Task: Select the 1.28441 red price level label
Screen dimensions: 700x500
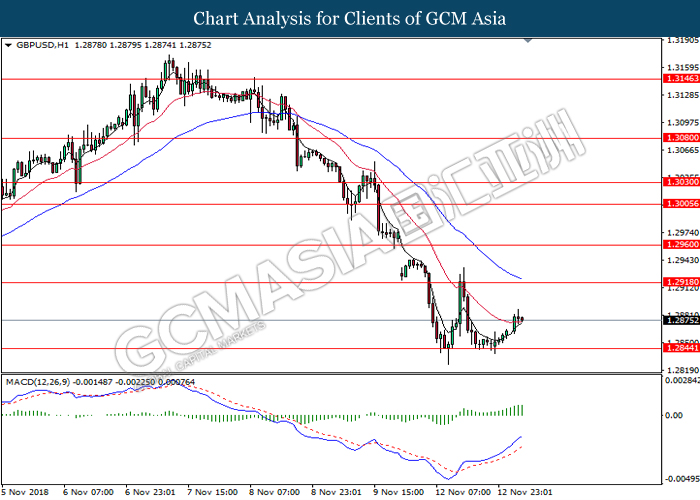Action: [681, 348]
